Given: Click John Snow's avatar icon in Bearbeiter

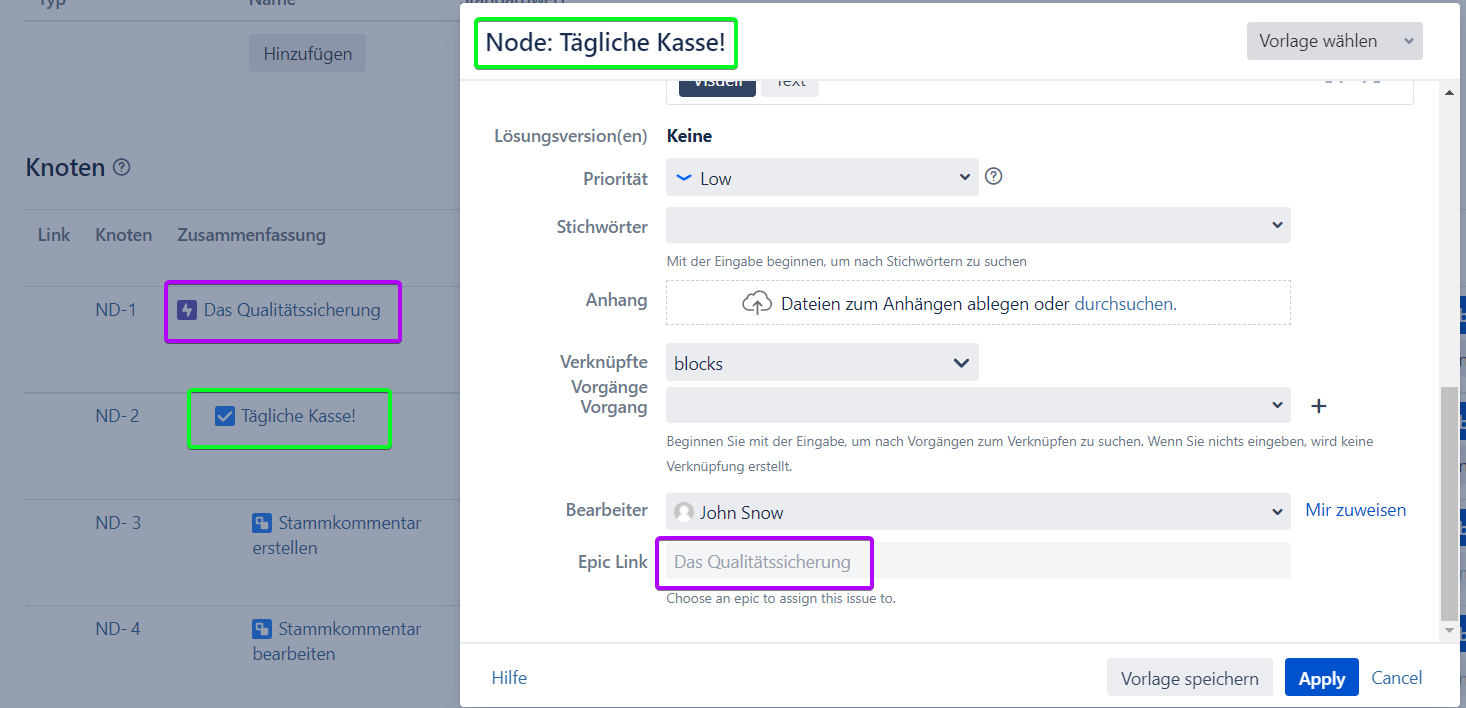Looking at the screenshot, I should [x=684, y=512].
